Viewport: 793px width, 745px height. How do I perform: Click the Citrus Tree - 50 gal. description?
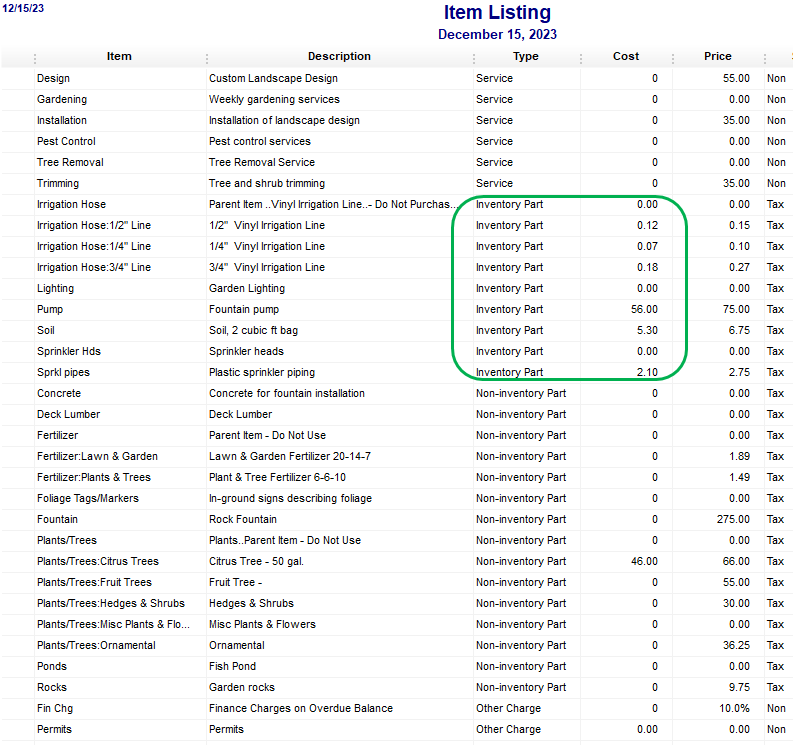pos(256,561)
